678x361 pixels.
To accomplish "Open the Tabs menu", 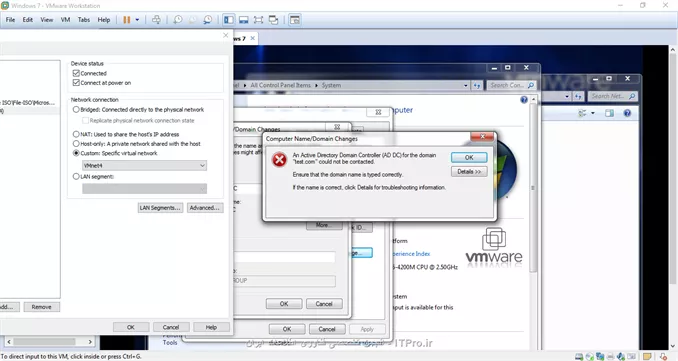I will tap(84, 20).
